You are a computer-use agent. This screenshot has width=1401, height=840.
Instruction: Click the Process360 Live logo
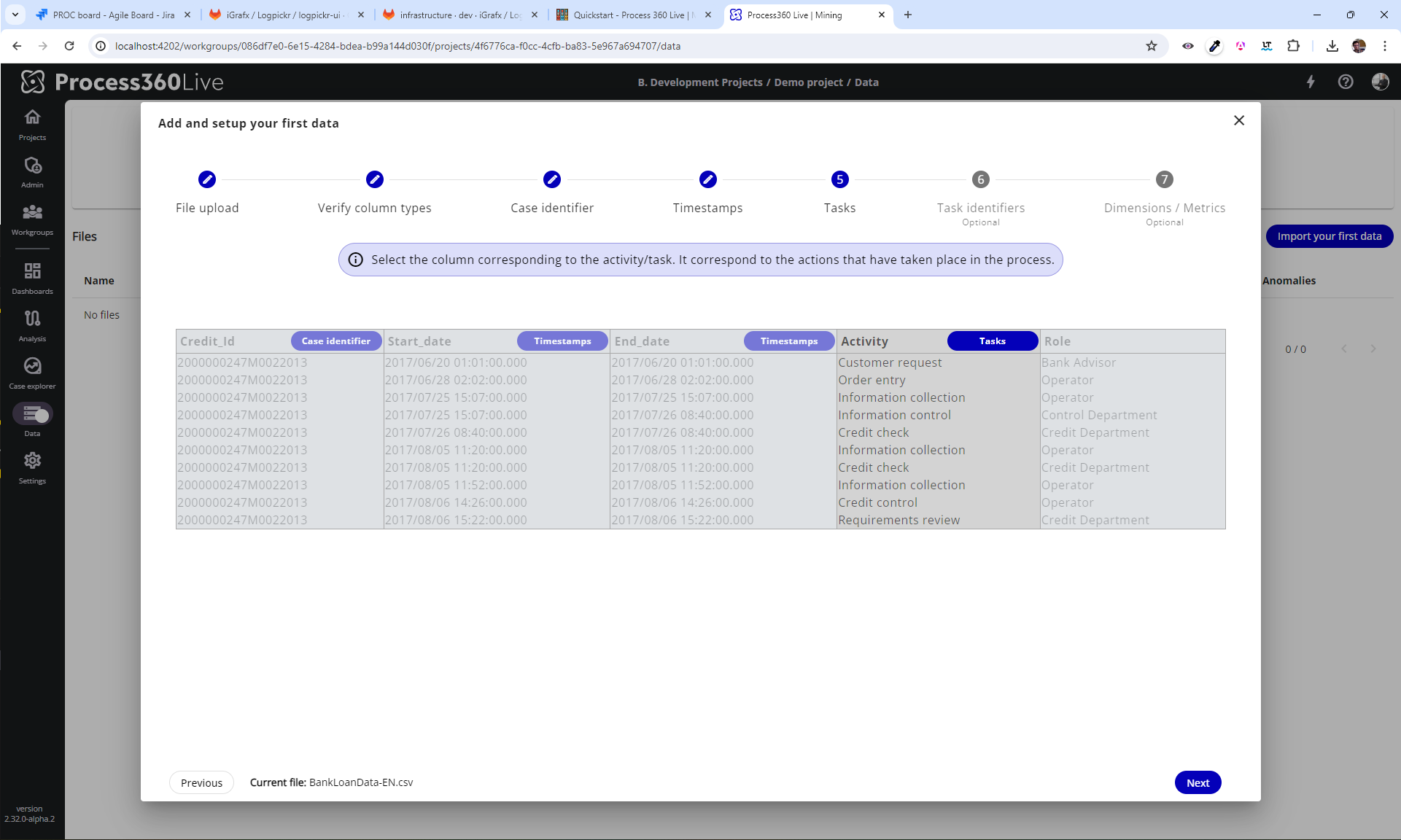122,82
